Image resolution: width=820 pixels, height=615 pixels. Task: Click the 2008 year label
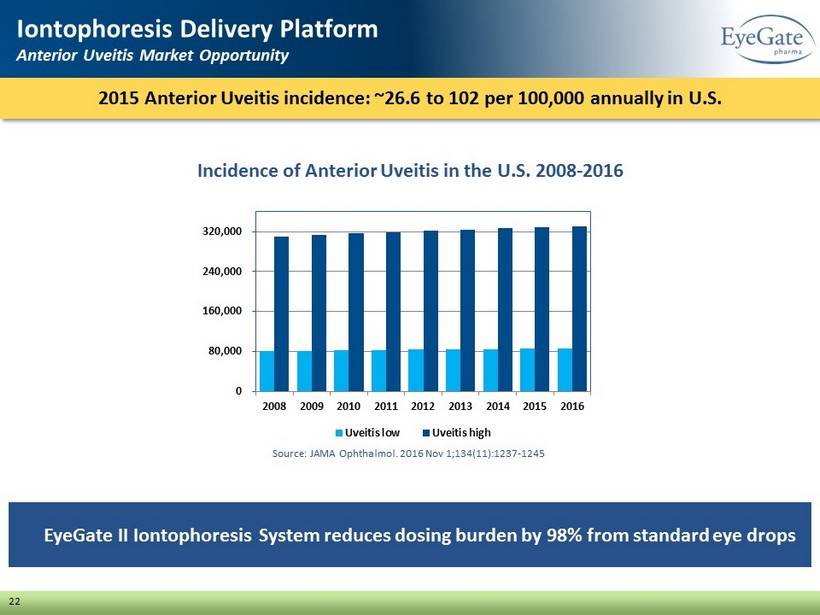274,406
